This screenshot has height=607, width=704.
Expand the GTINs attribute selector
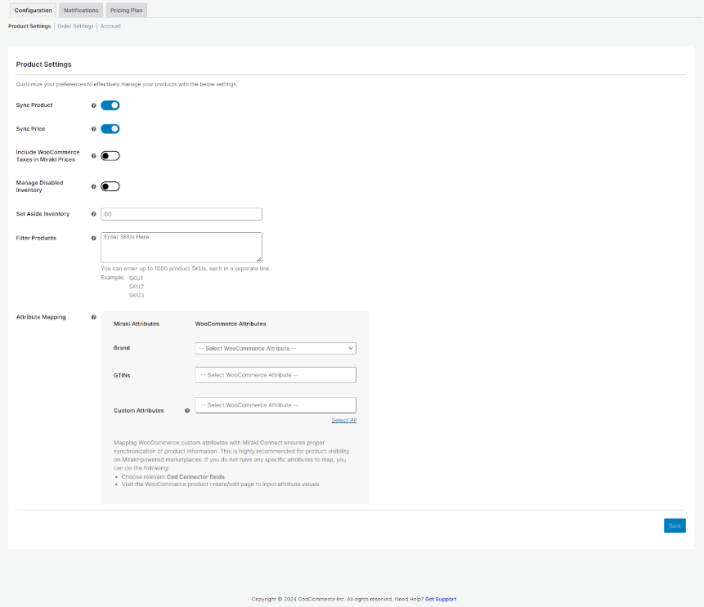[276, 375]
